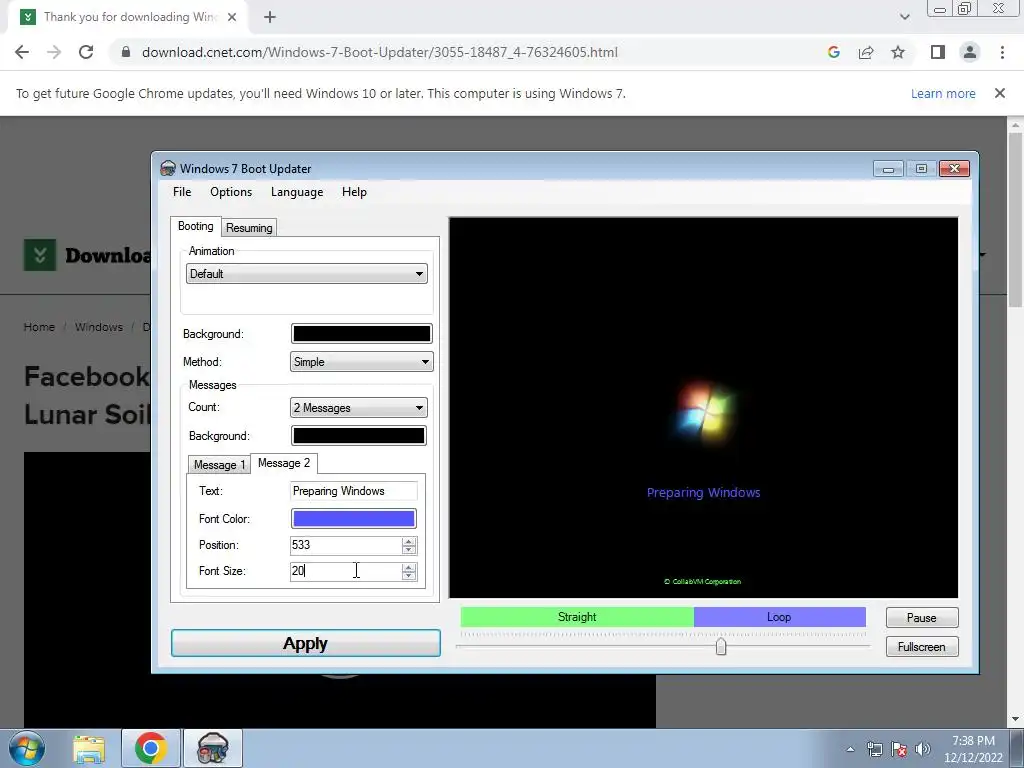The width and height of the screenshot is (1024, 768).
Task: Click the boot animation preview
Action: tap(703, 408)
